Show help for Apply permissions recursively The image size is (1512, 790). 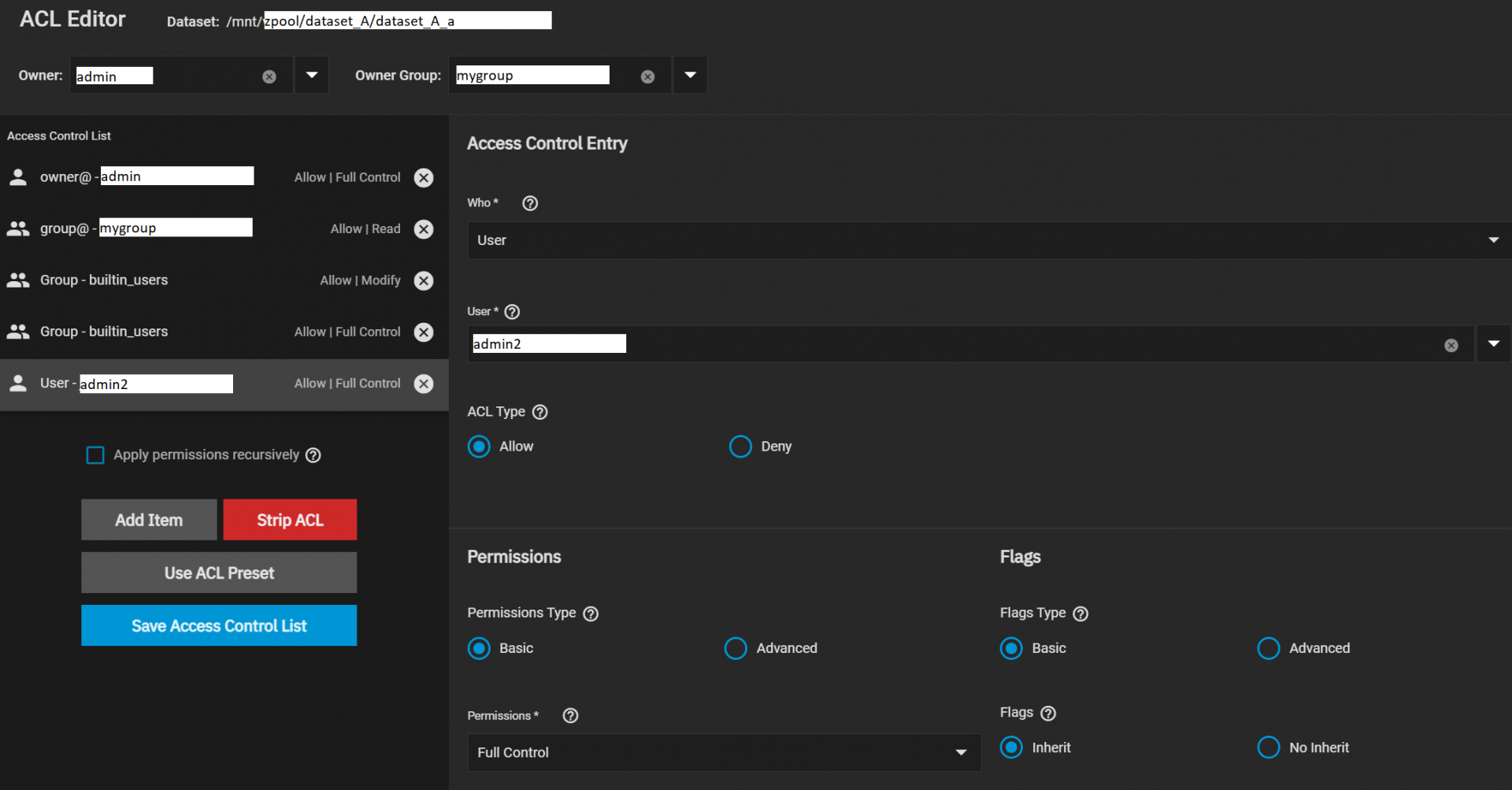(x=313, y=455)
